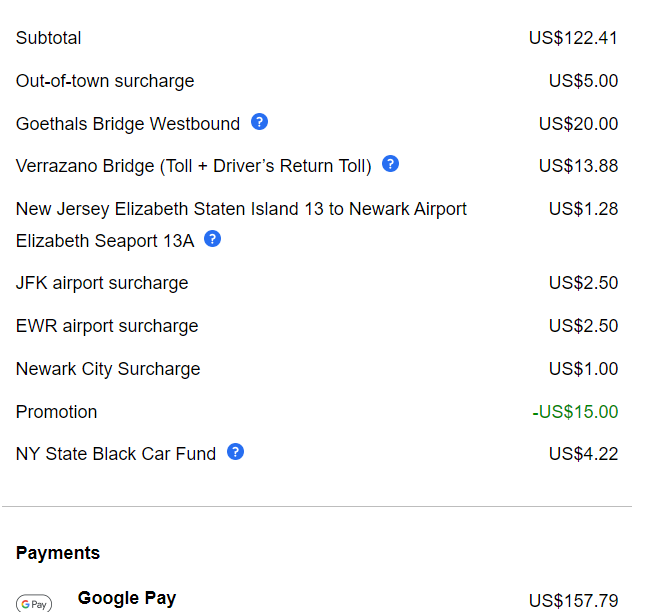Click Goethals Bridge Westbound label
Image resolution: width=653 pixels, height=612 pixels.
click(x=128, y=124)
